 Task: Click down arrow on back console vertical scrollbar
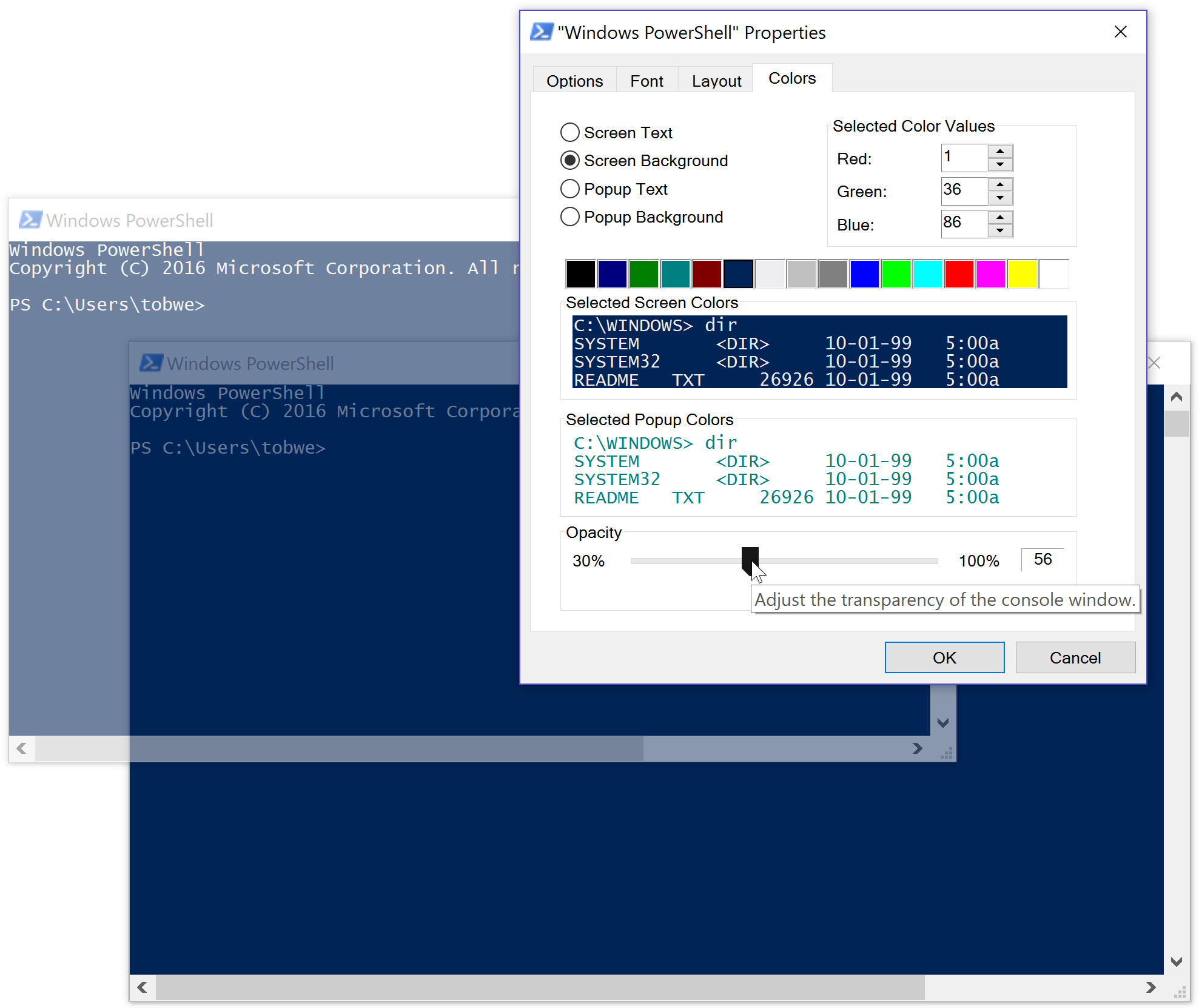[943, 722]
